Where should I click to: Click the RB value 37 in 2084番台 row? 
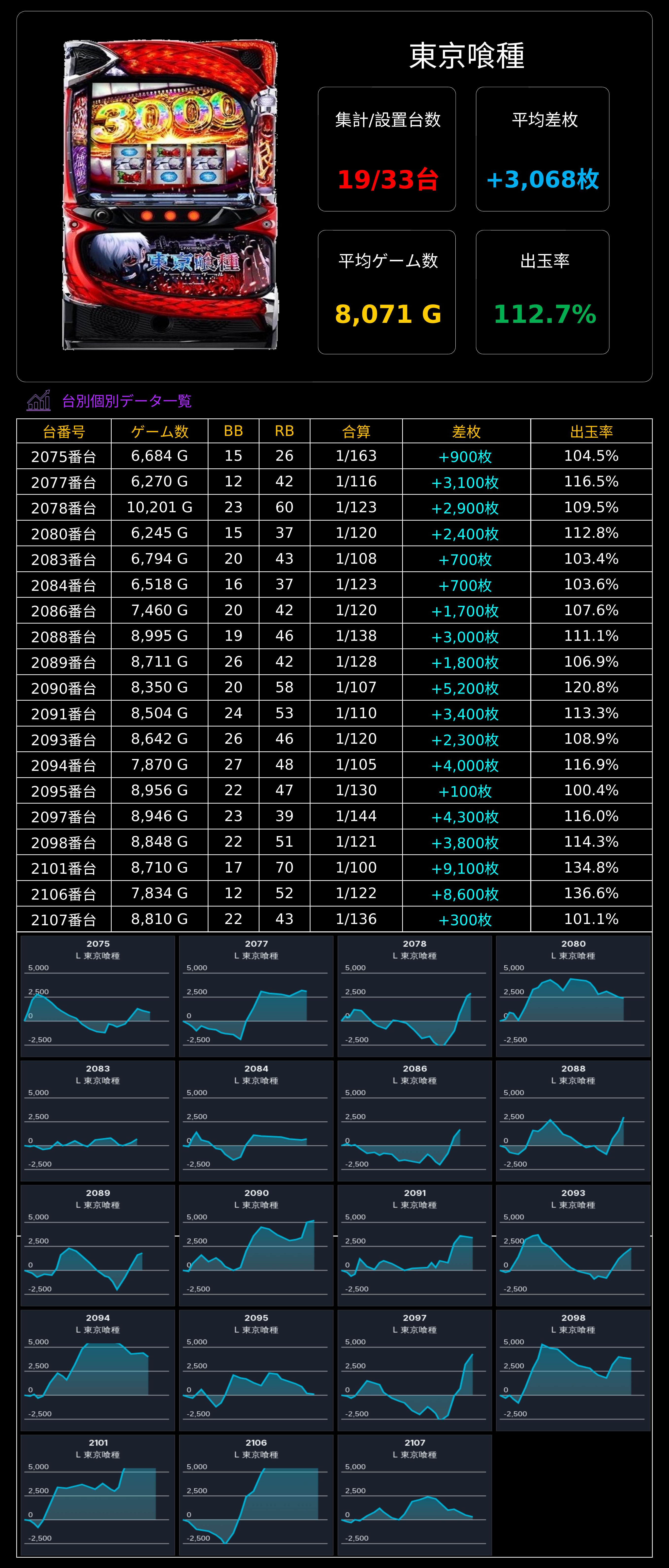point(285,585)
